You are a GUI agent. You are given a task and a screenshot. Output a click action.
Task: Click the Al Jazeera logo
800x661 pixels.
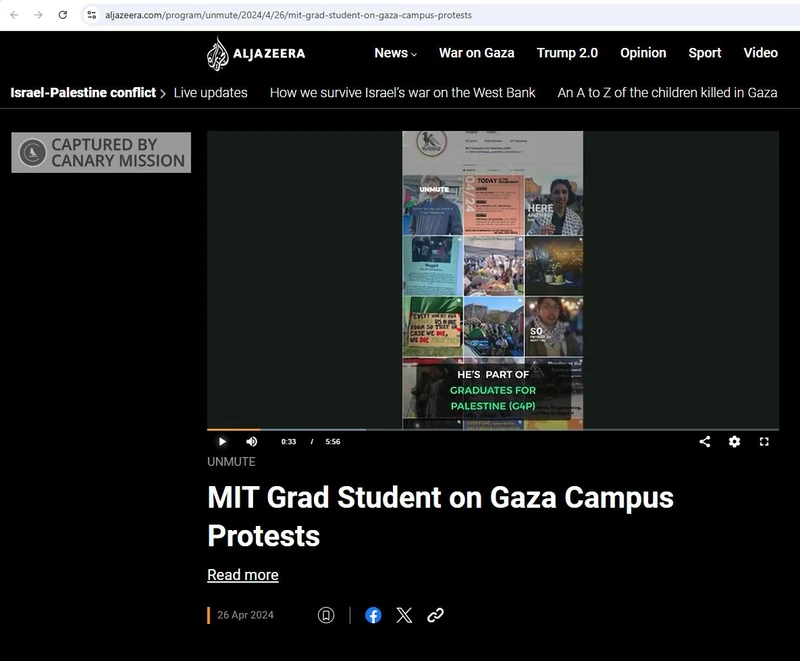(256, 52)
